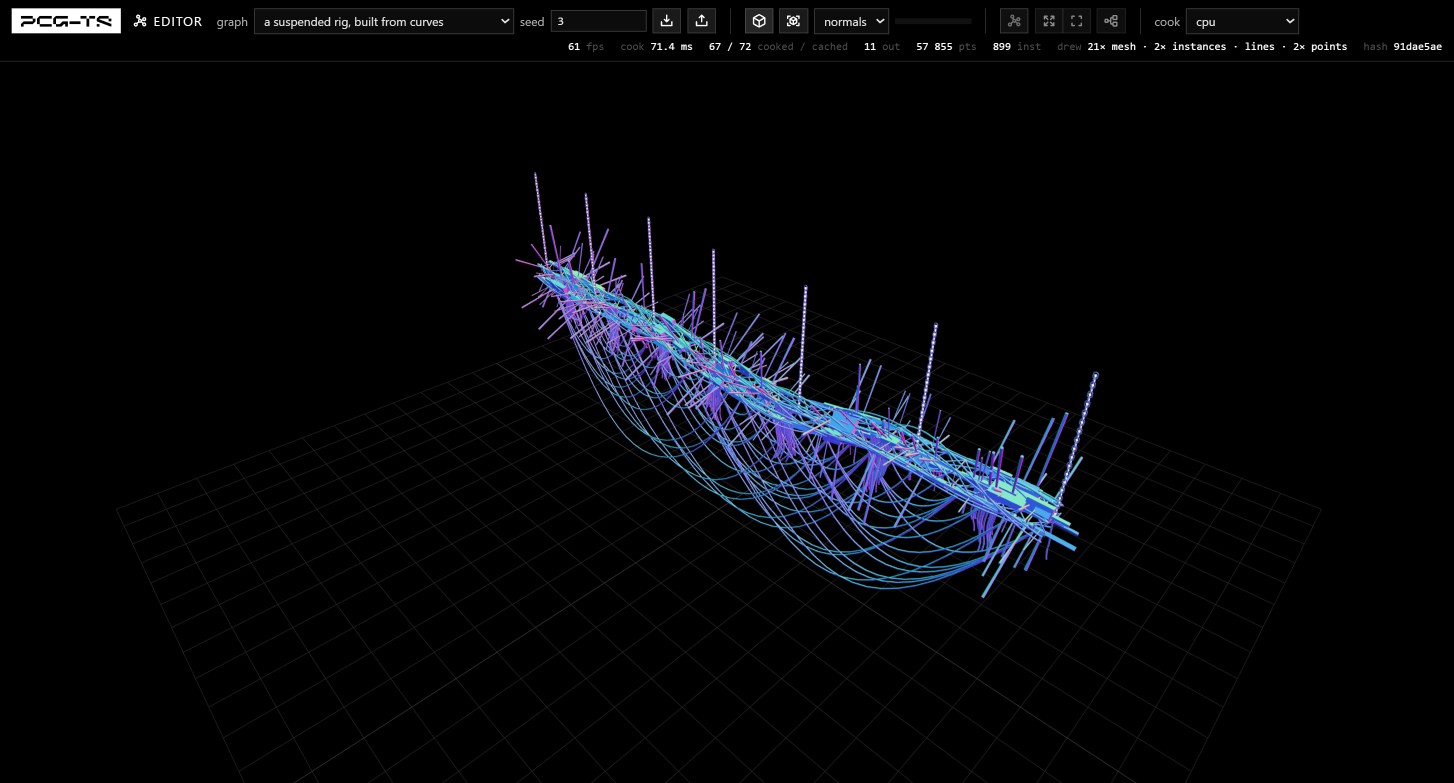Click the slider bar beside normals
The image size is (1454, 783).
point(933,21)
